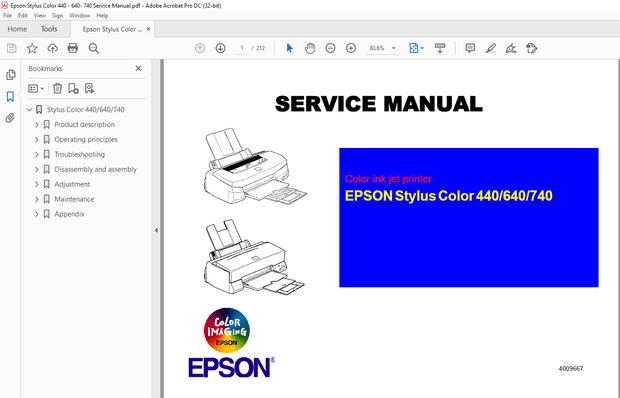Click the 80.6% zoom value field
The width and height of the screenshot is (620, 398).
point(377,48)
